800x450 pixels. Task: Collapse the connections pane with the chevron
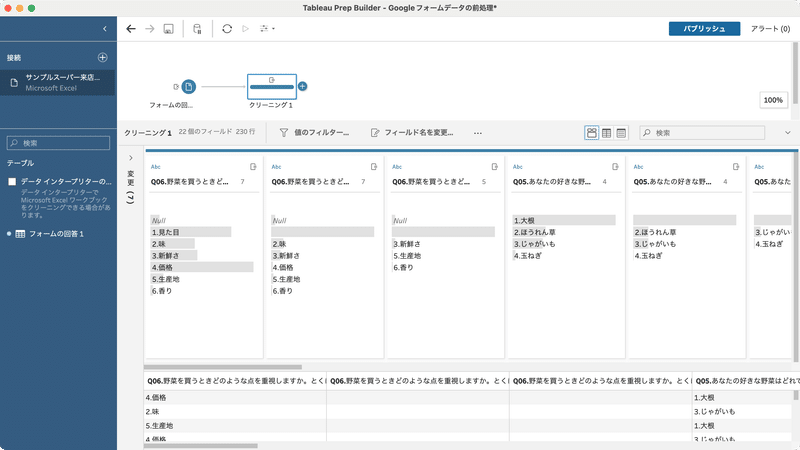coord(105,29)
